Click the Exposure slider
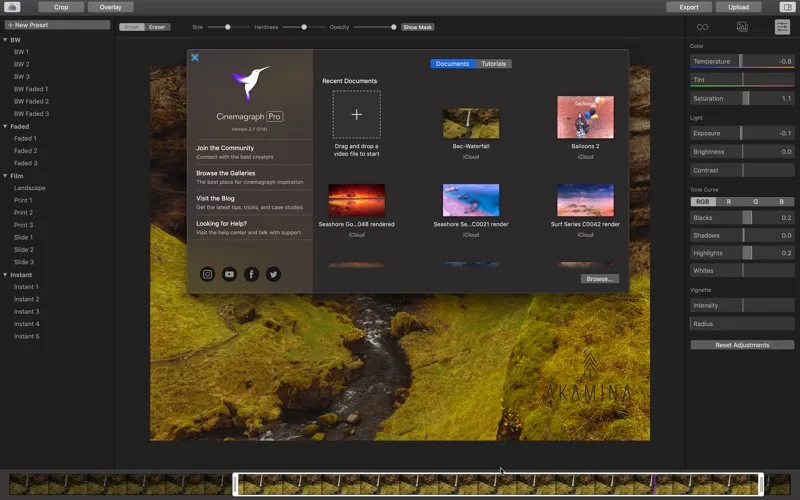800x500 pixels. 742,133
